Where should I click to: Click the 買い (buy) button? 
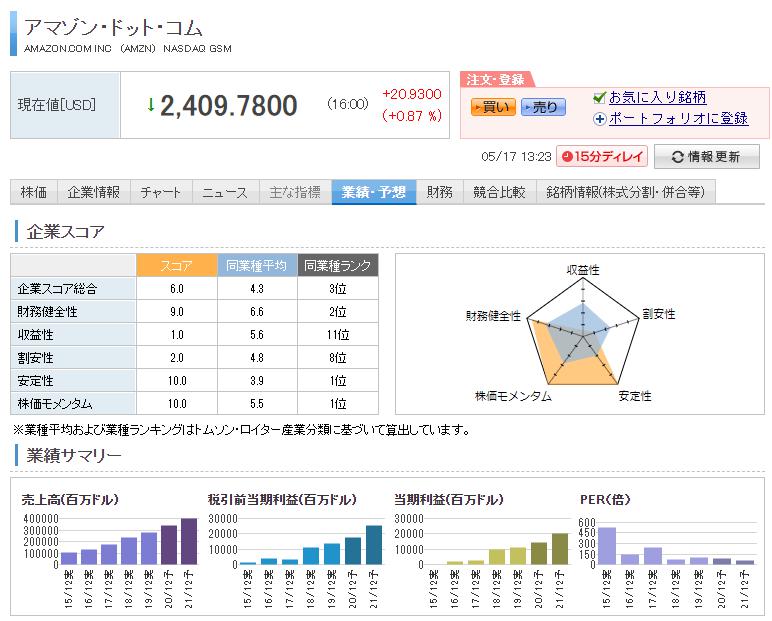pos(493,107)
